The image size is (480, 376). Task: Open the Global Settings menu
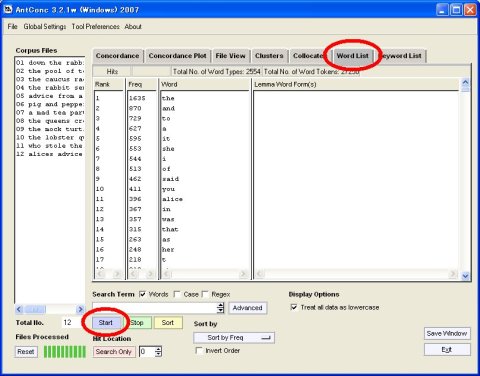point(45,26)
